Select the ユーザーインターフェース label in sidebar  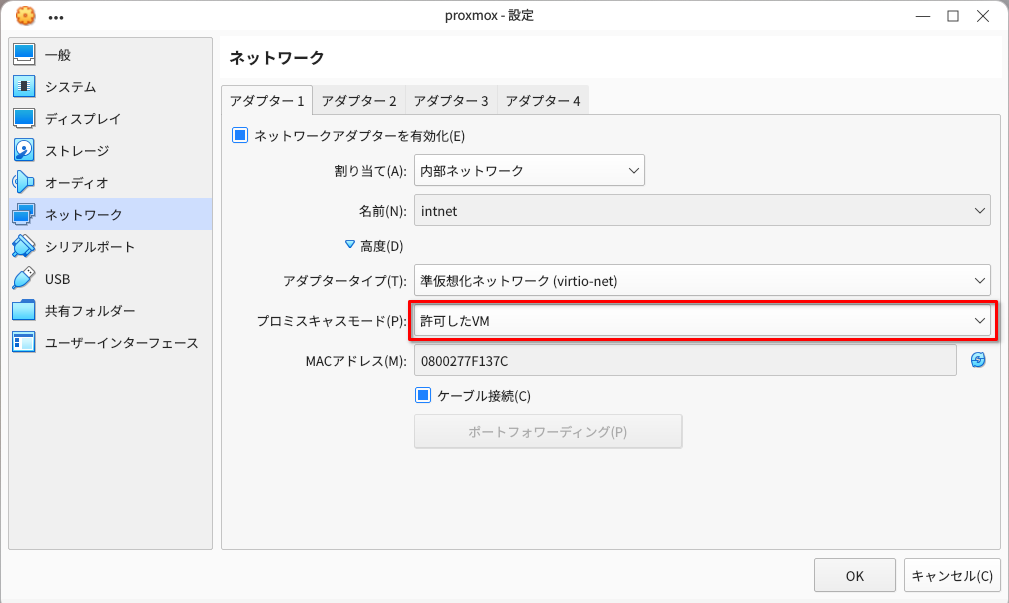[122, 343]
